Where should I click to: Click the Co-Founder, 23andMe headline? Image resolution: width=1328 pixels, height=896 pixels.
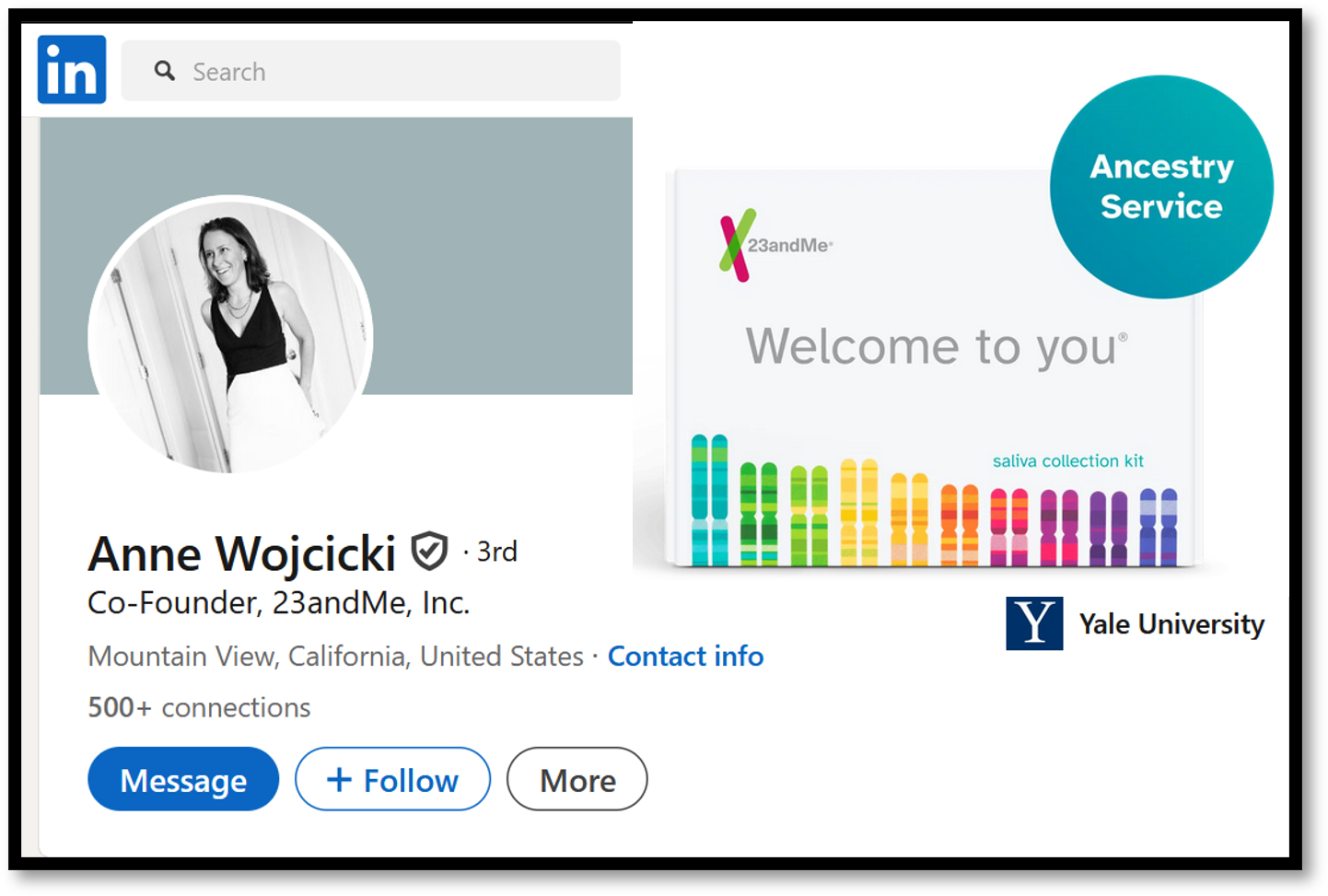click(278, 603)
